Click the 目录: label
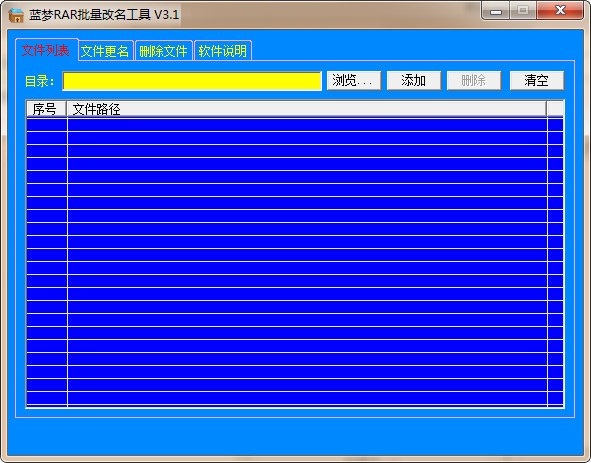This screenshot has height=463, width=591. [x=40, y=81]
